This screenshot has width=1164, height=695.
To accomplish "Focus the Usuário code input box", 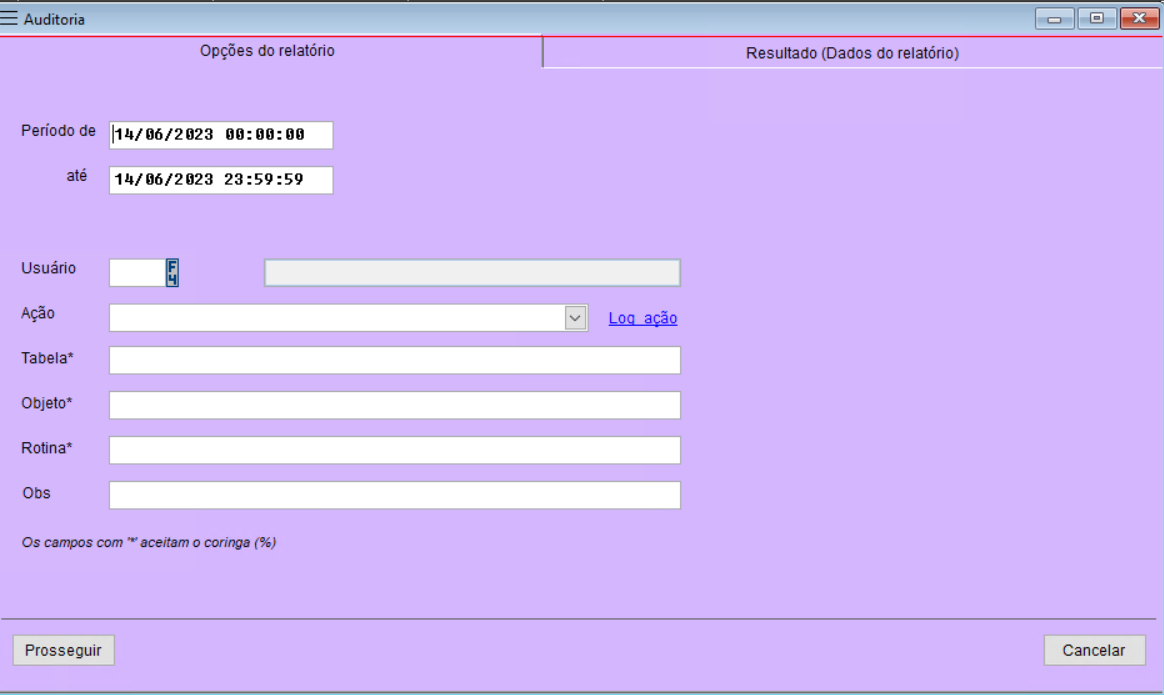I will [136, 273].
